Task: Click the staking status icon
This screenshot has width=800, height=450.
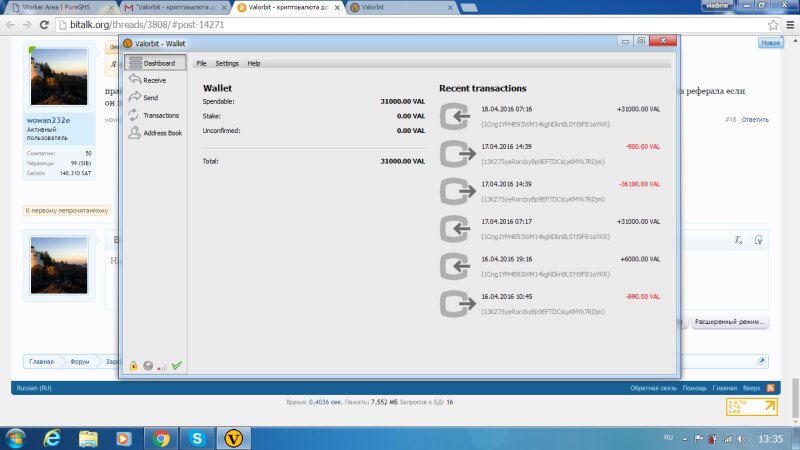Action: tap(148, 366)
